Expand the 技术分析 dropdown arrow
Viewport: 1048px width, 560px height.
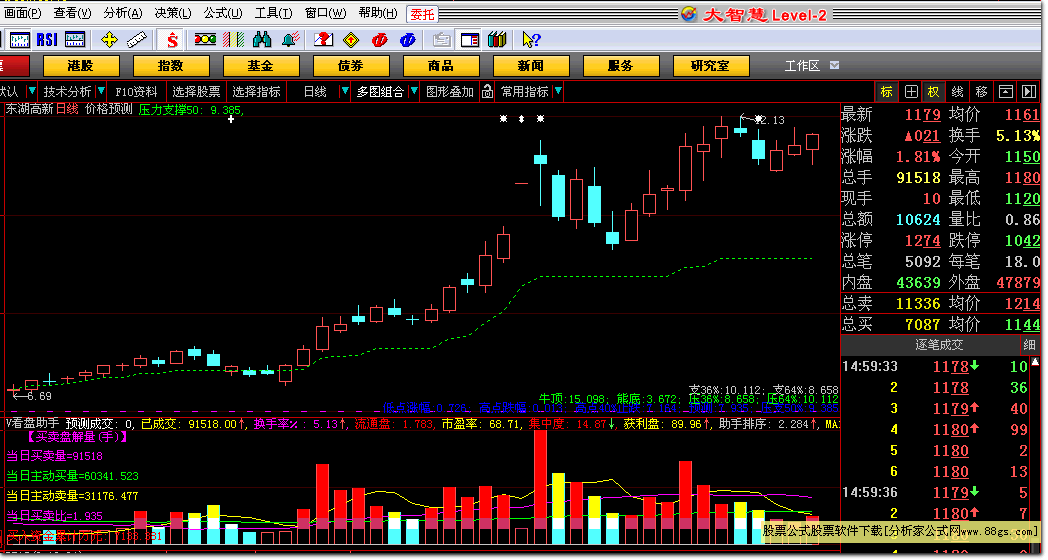100,91
